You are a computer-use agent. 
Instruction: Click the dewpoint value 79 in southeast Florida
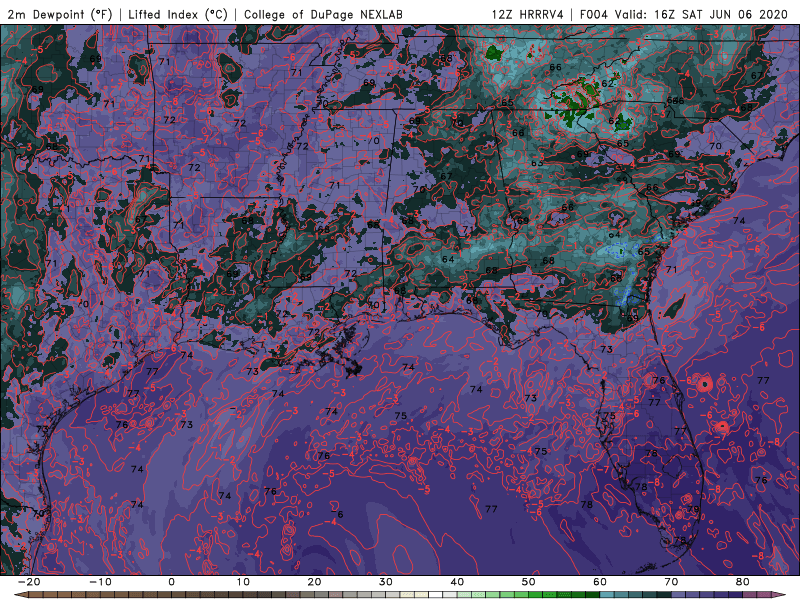point(692,509)
